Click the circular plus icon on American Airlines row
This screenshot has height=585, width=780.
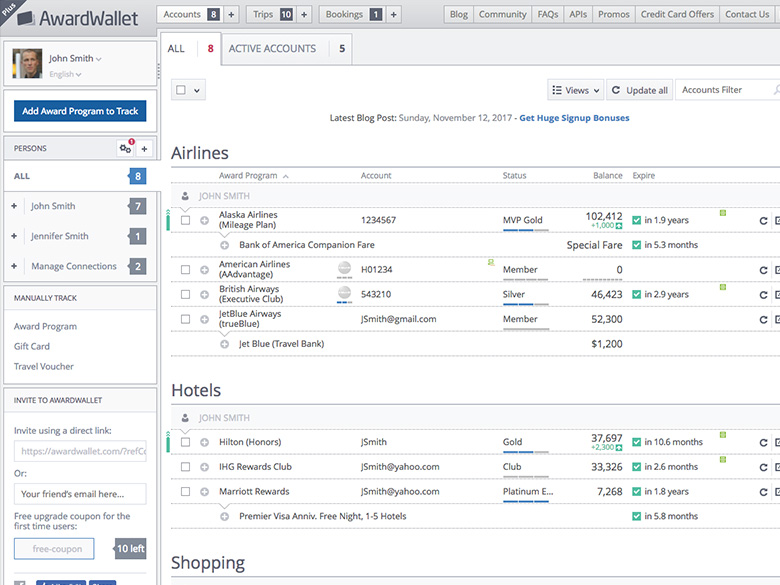(204, 270)
